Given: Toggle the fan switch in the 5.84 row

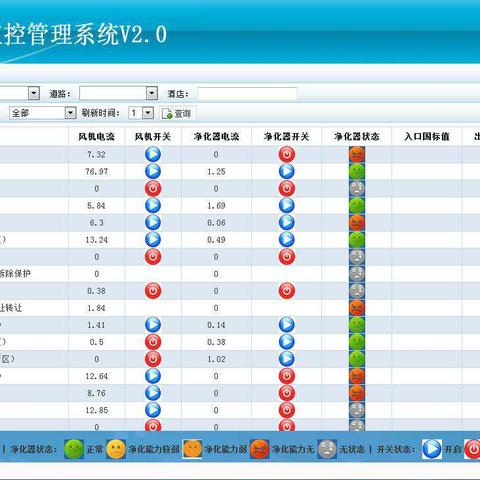Looking at the screenshot, I should [153, 205].
